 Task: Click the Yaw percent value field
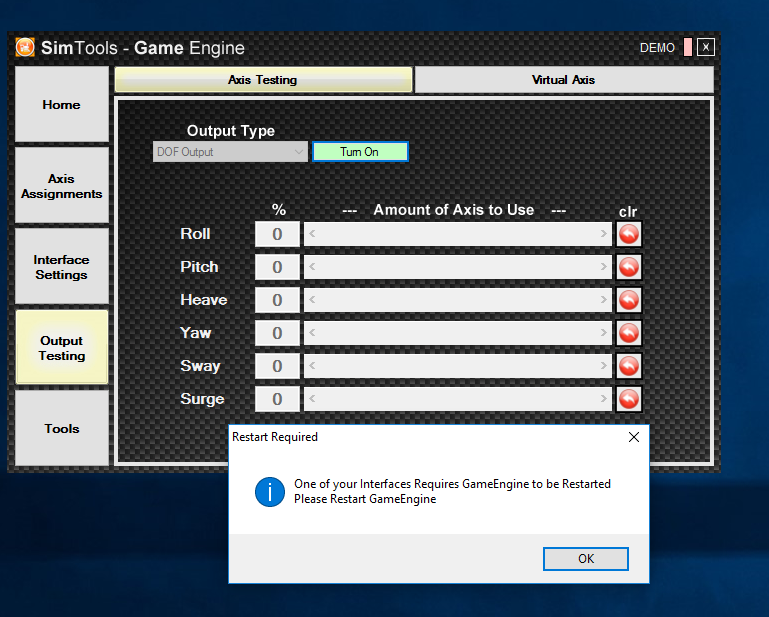(x=277, y=333)
